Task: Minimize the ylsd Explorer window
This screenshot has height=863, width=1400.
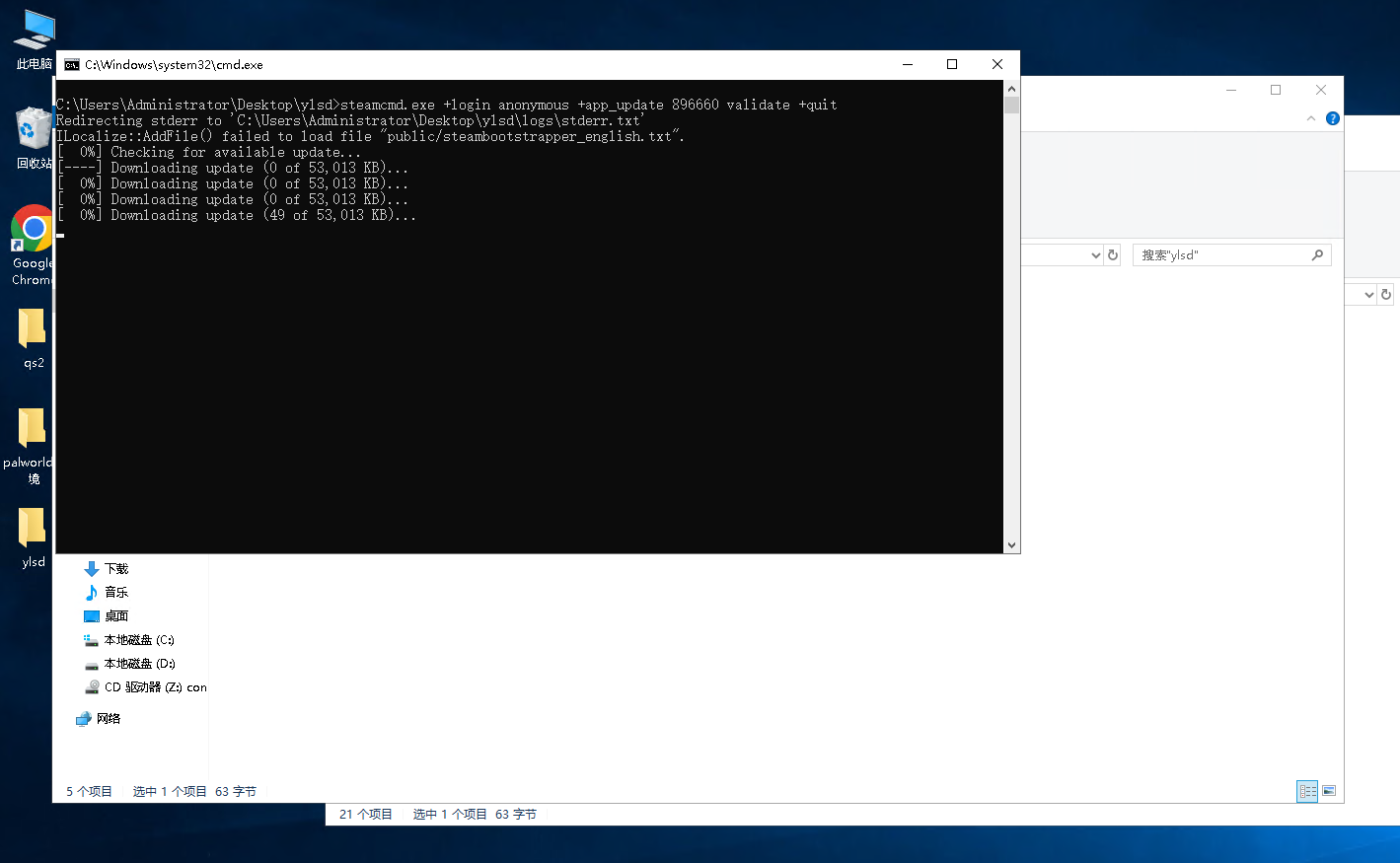Action: [x=1231, y=90]
